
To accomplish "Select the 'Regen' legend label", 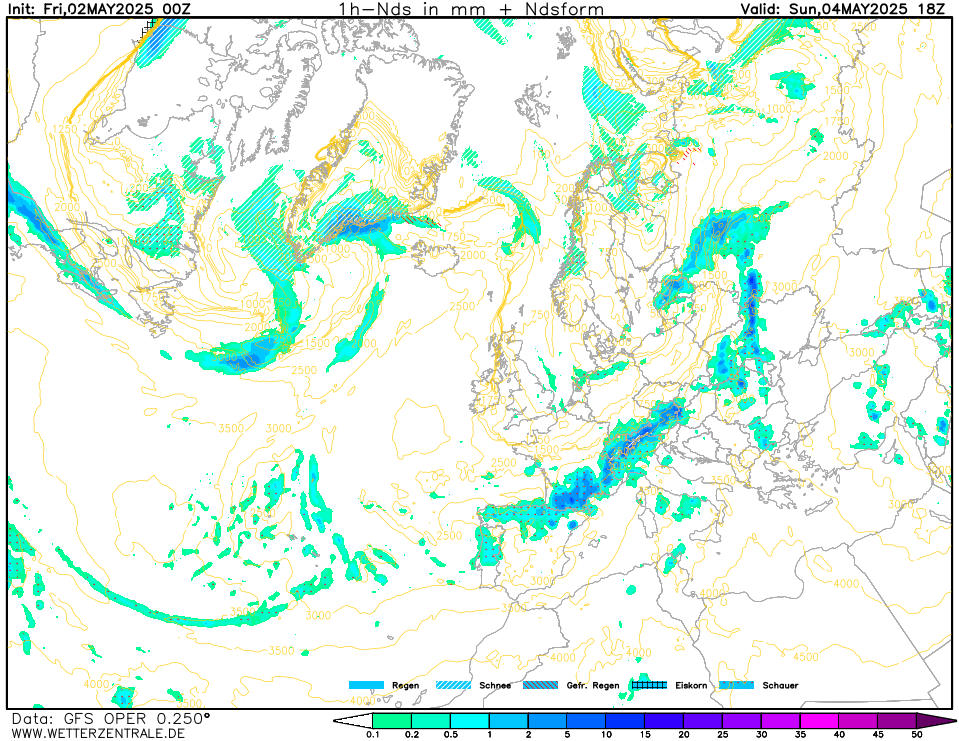I will click(x=405, y=685).
